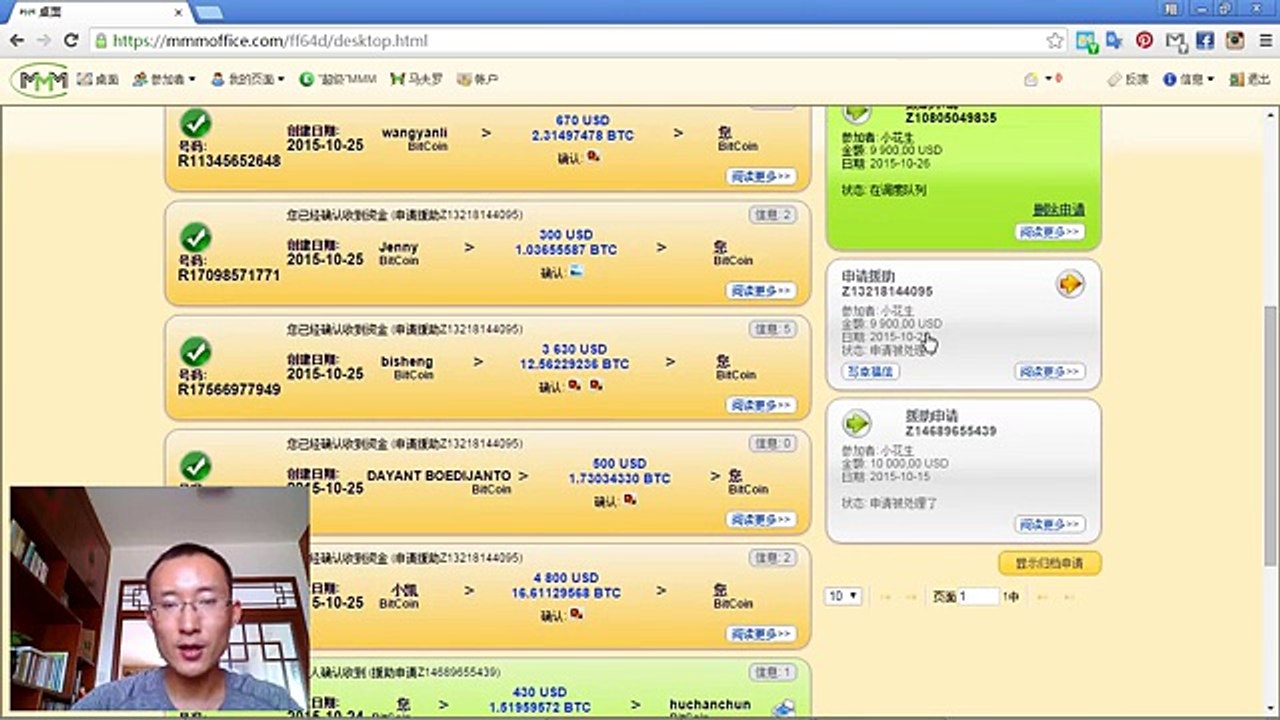The image size is (1280, 720).
Task: Click the page number input field
Action: [979, 596]
